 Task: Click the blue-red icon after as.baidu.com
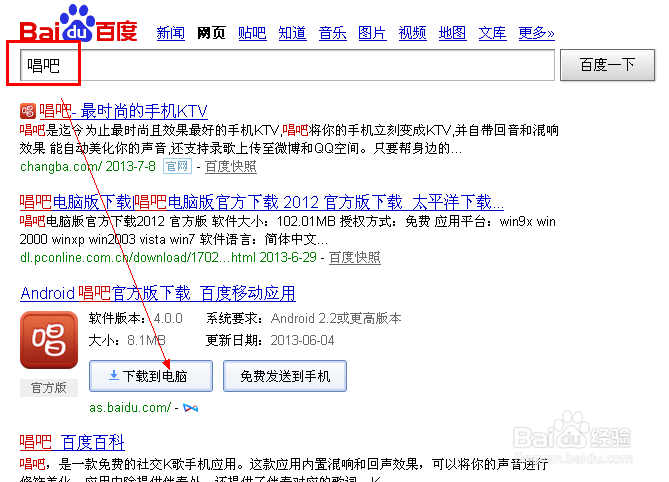(x=190, y=408)
